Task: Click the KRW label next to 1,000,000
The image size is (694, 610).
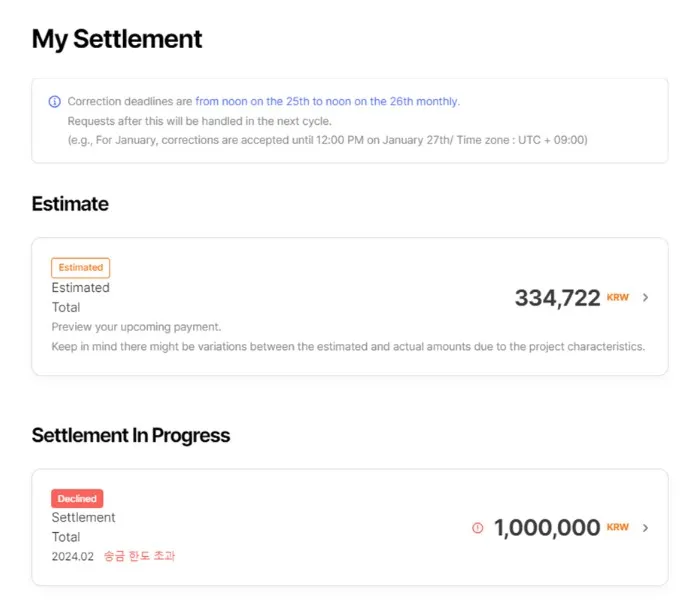Action: [x=618, y=528]
